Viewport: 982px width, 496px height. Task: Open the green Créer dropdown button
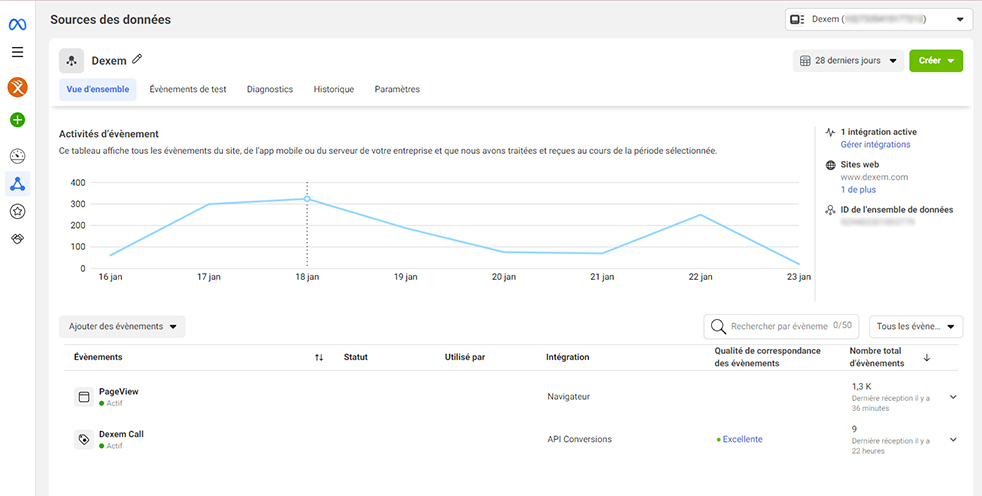click(936, 61)
